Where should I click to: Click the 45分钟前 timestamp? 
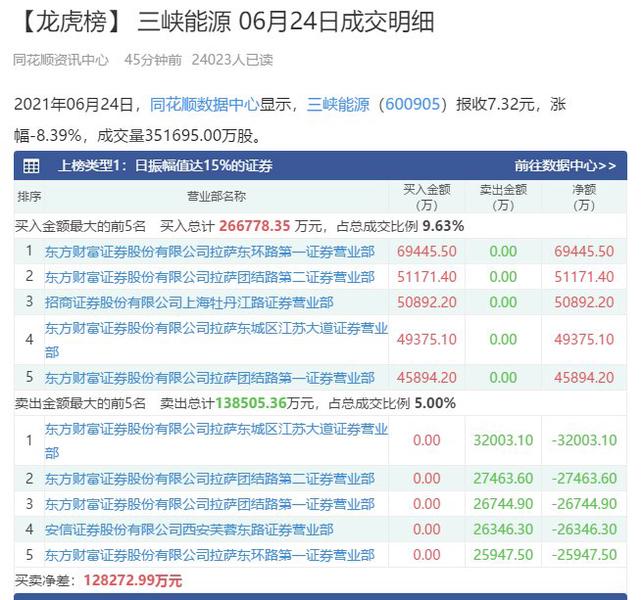[x=153, y=60]
